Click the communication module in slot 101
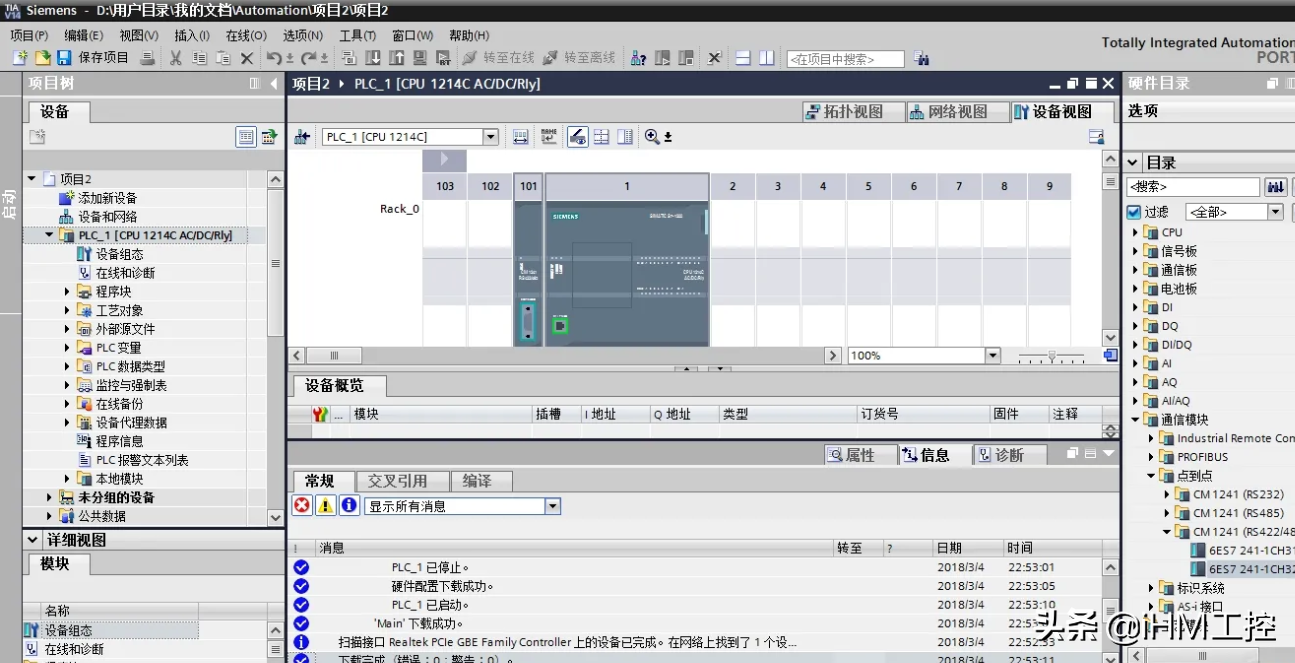This screenshot has width=1295, height=663. pyautogui.click(x=528, y=272)
